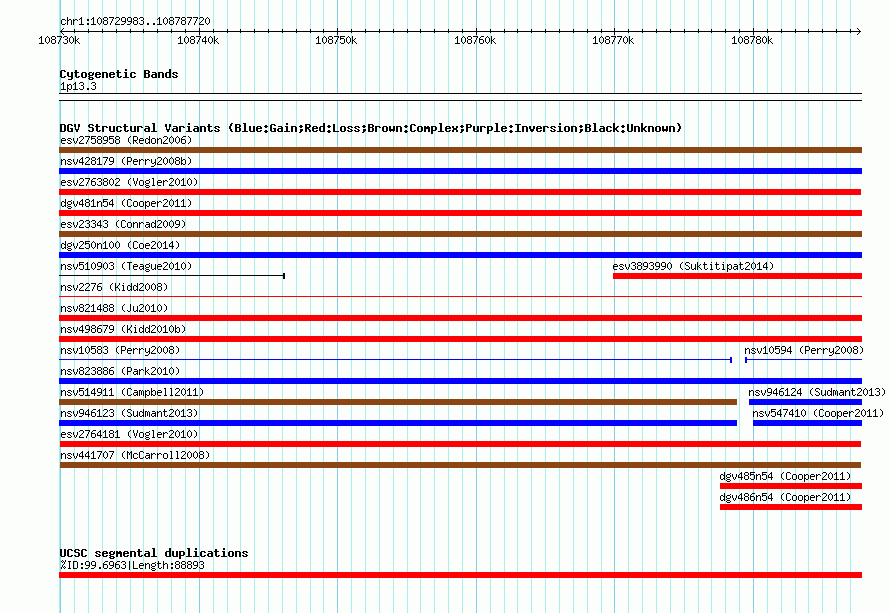Open nsv10583 (Perry2008) variant label
Screen dimensions: 890x613
(120, 350)
